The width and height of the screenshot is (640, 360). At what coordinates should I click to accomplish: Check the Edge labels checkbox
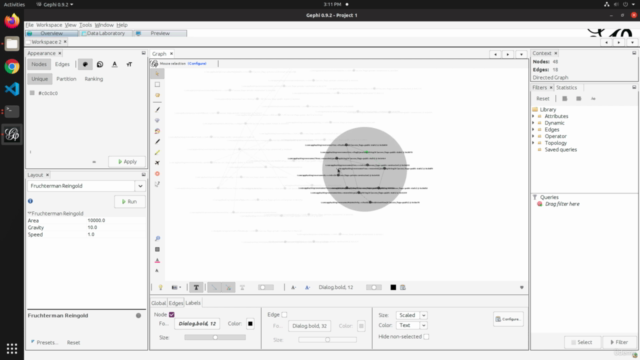pos(284,315)
